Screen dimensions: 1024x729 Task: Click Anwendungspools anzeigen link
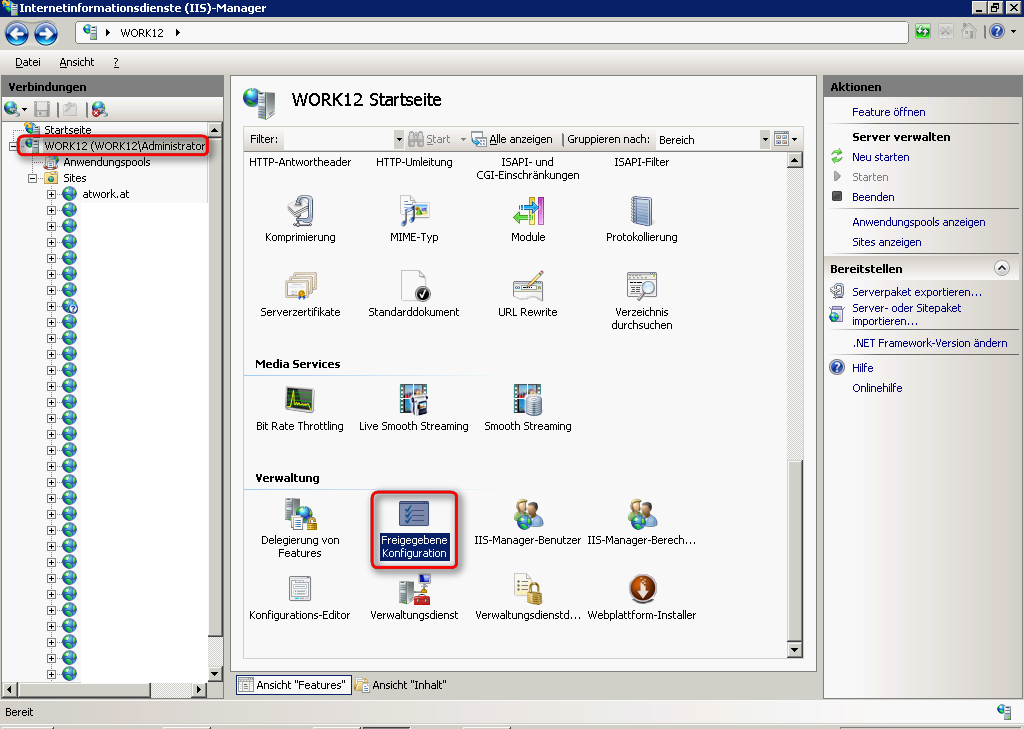[x=918, y=222]
